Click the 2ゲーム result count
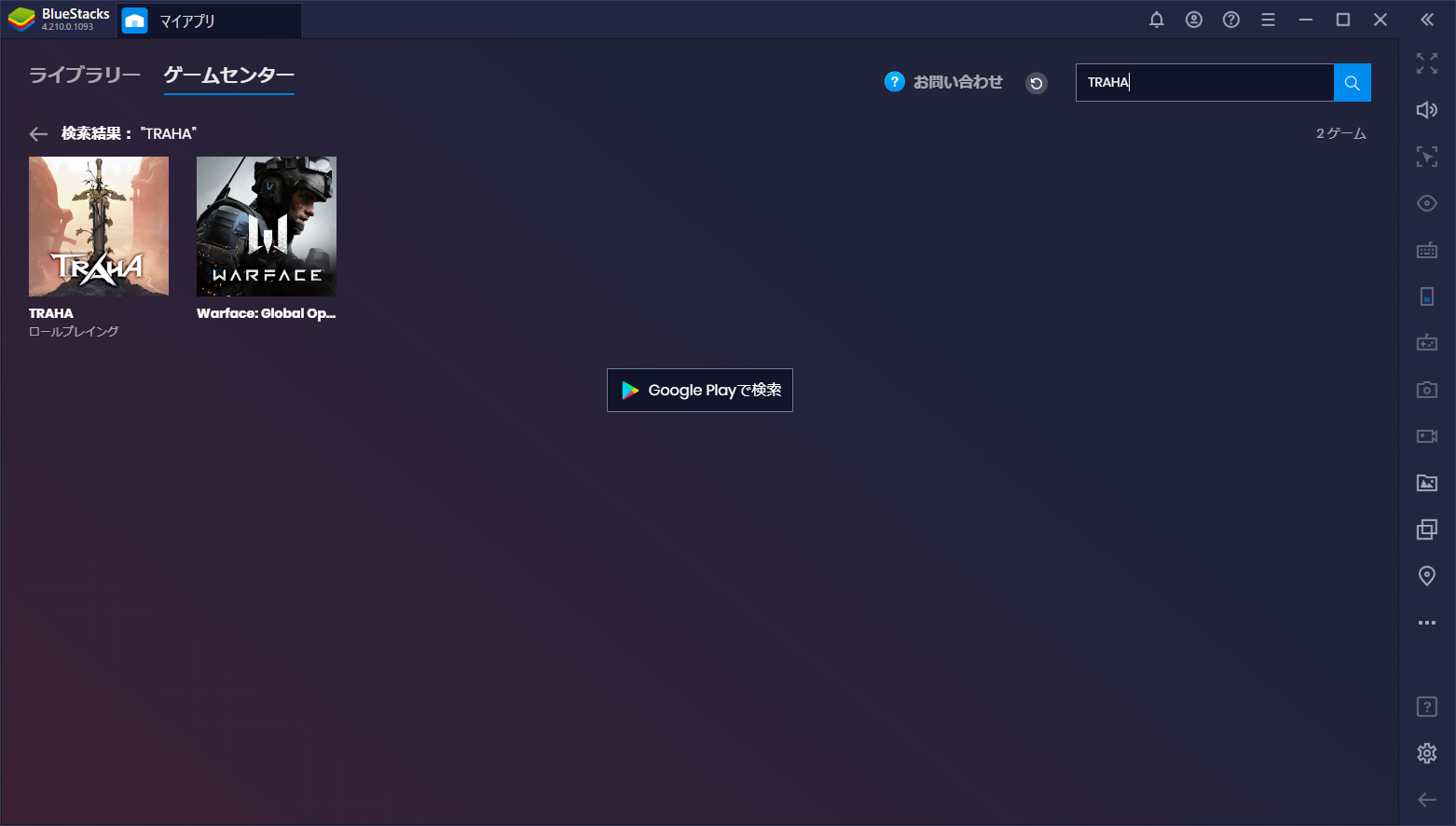 [1341, 134]
